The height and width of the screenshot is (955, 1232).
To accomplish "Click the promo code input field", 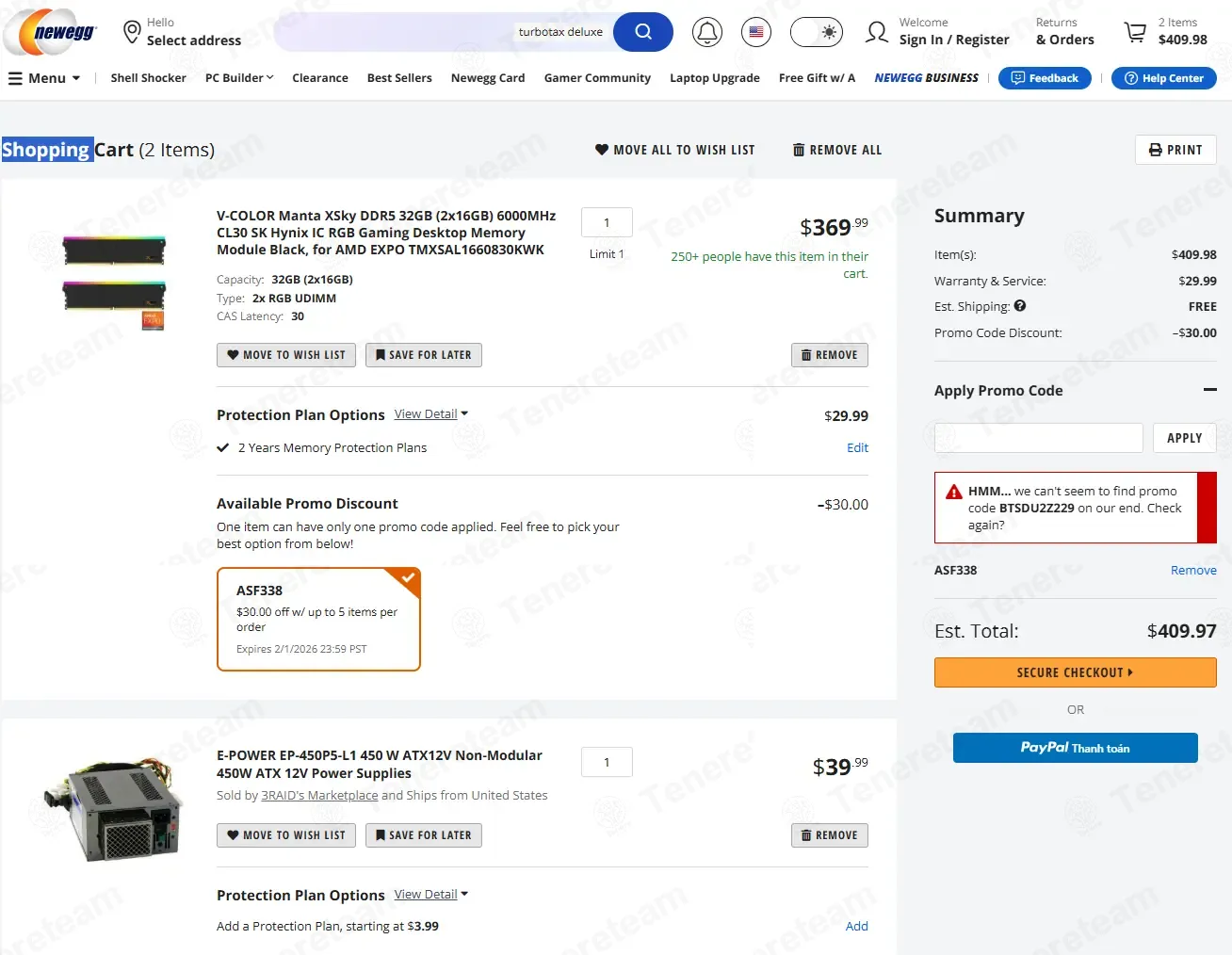I will point(1038,438).
